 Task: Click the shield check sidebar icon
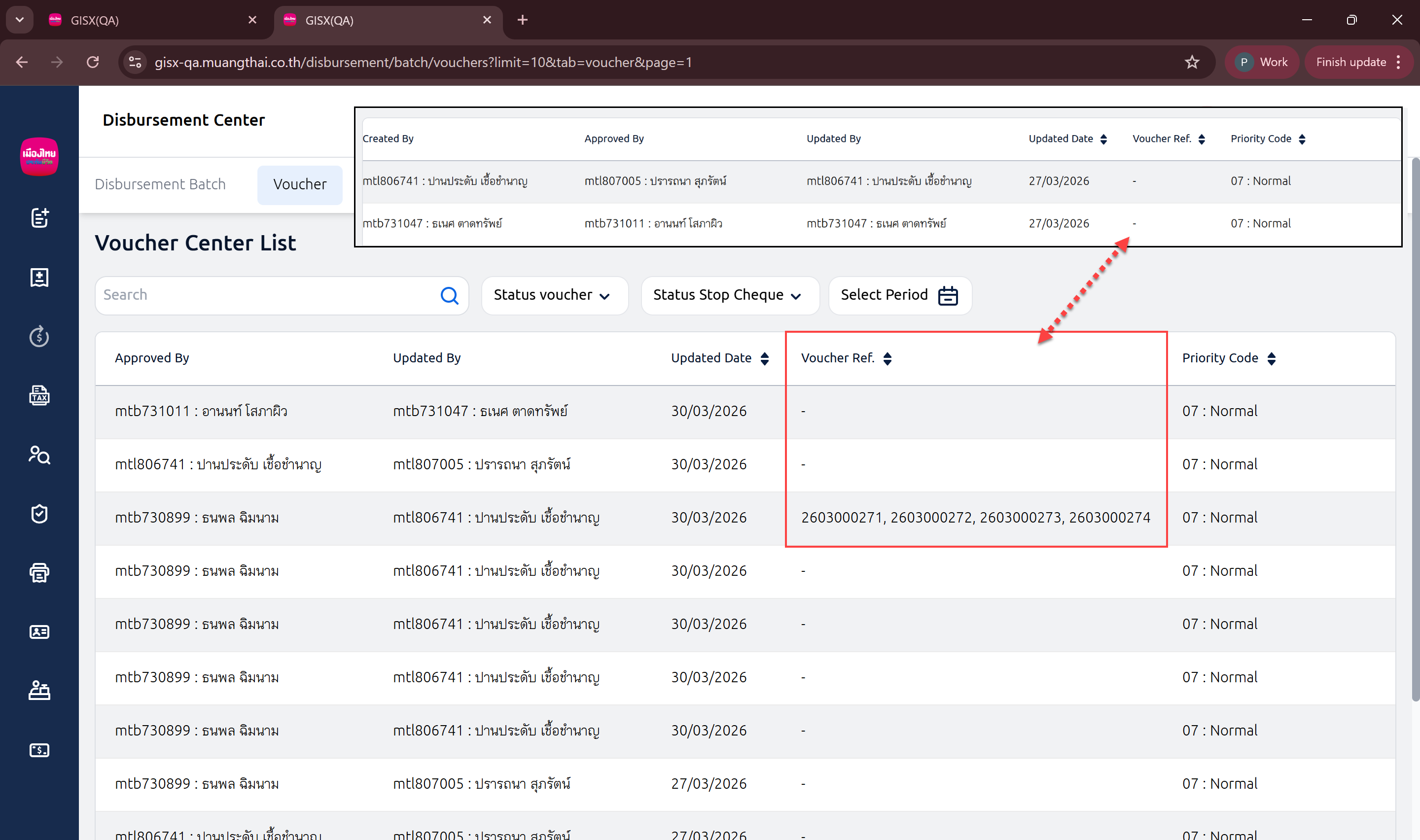point(39,514)
